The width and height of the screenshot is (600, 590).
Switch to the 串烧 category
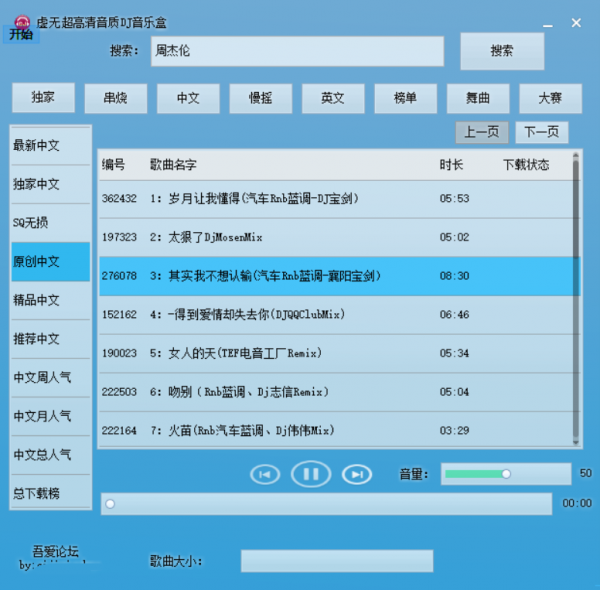coord(116,98)
